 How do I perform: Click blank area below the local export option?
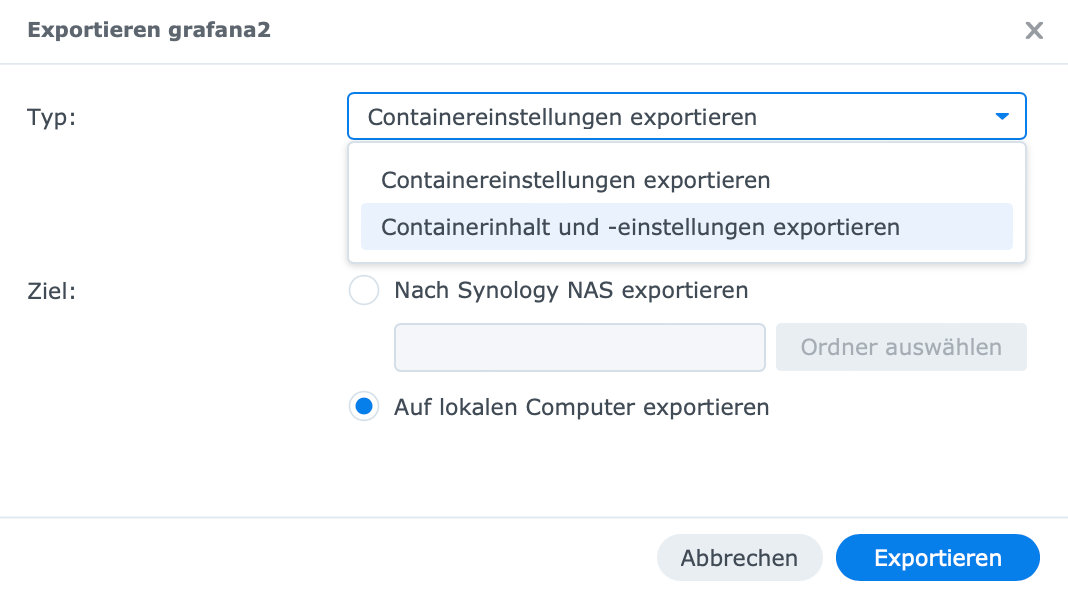click(x=560, y=465)
